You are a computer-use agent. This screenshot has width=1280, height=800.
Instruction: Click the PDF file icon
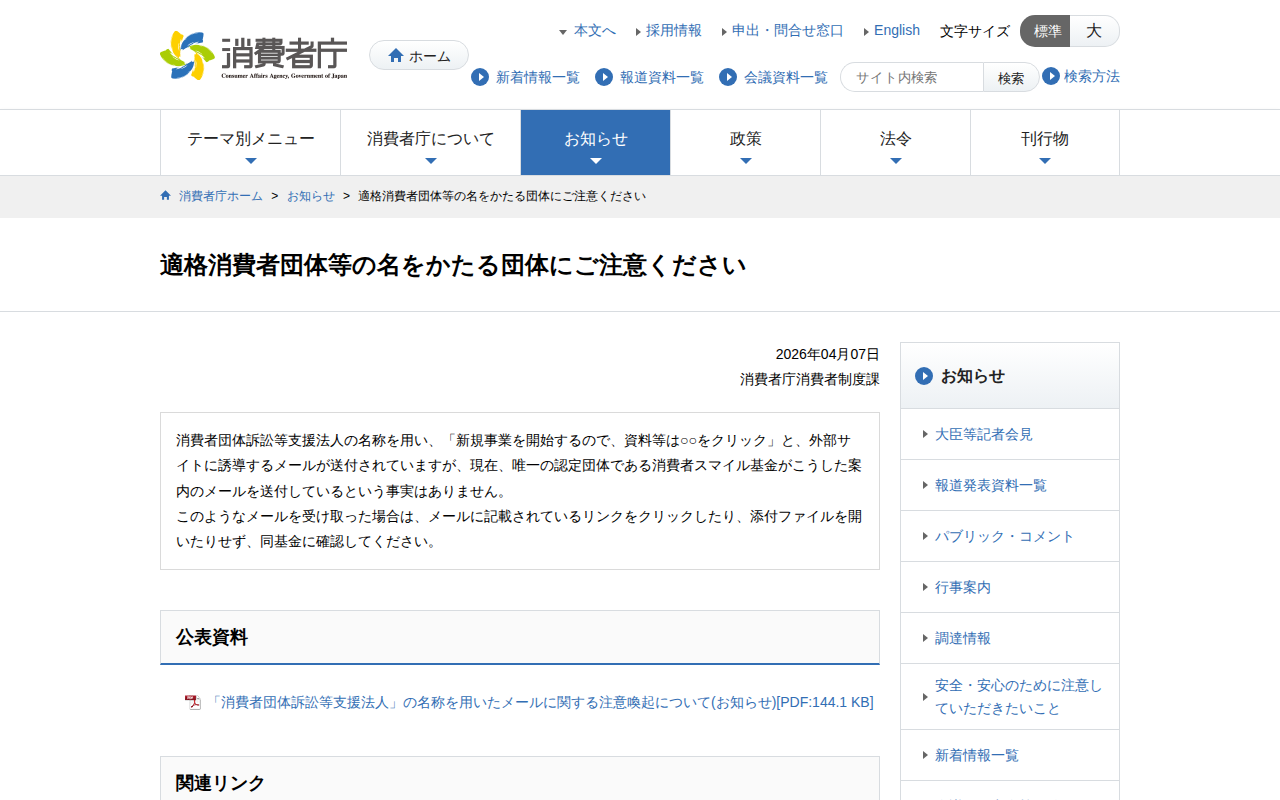tap(193, 703)
